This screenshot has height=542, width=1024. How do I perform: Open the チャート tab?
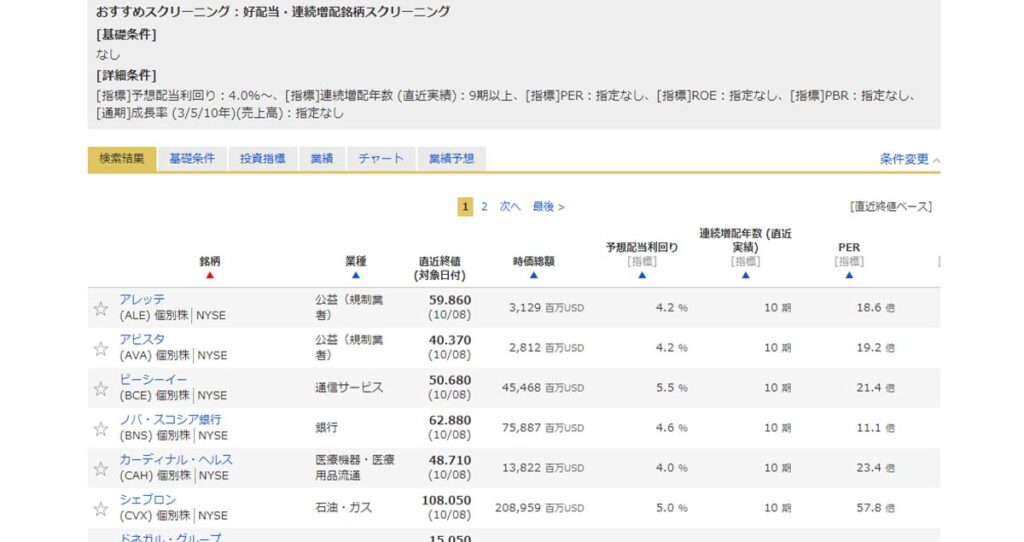tap(381, 159)
